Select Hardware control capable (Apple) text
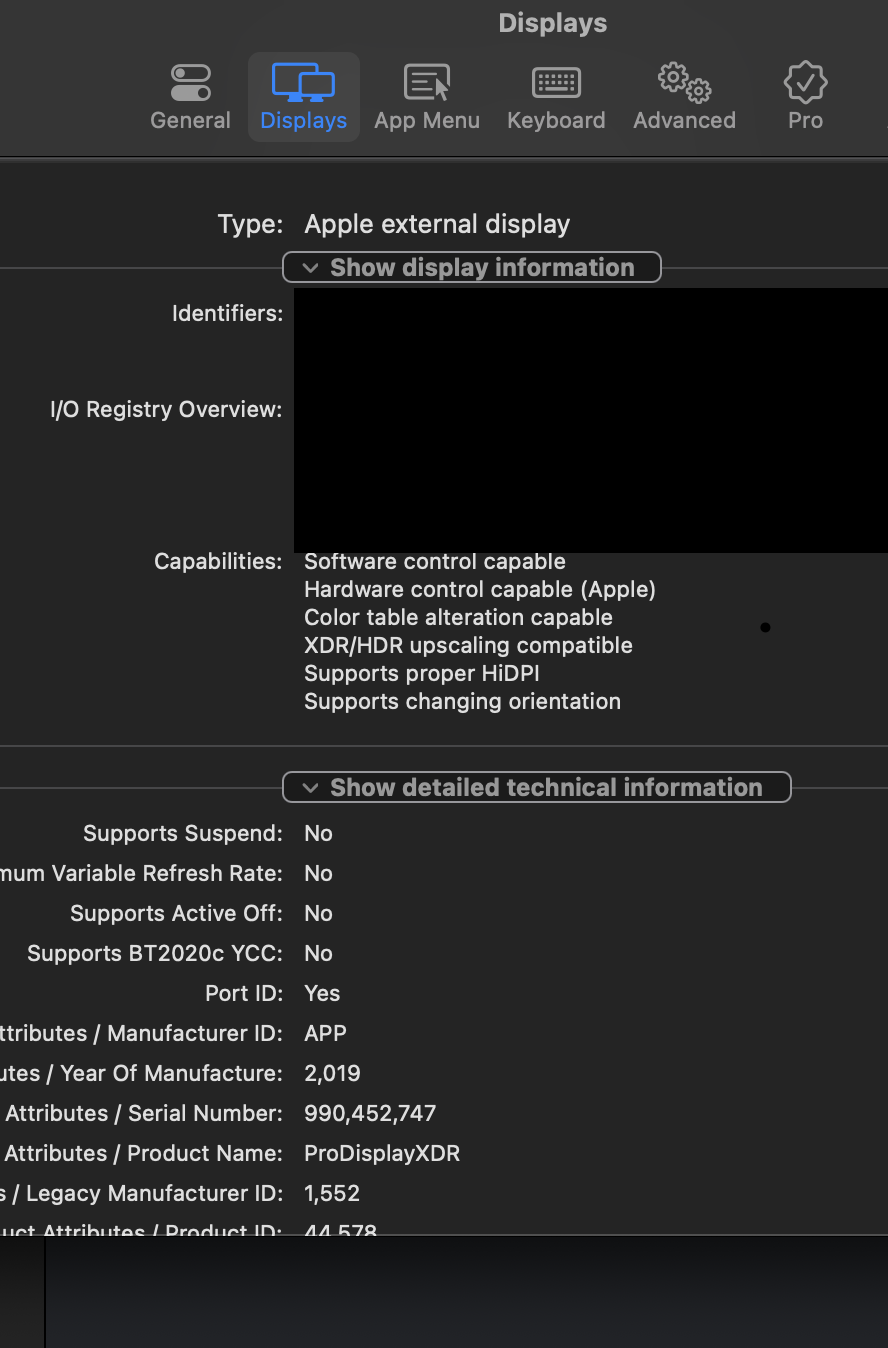888x1348 pixels. click(x=480, y=590)
